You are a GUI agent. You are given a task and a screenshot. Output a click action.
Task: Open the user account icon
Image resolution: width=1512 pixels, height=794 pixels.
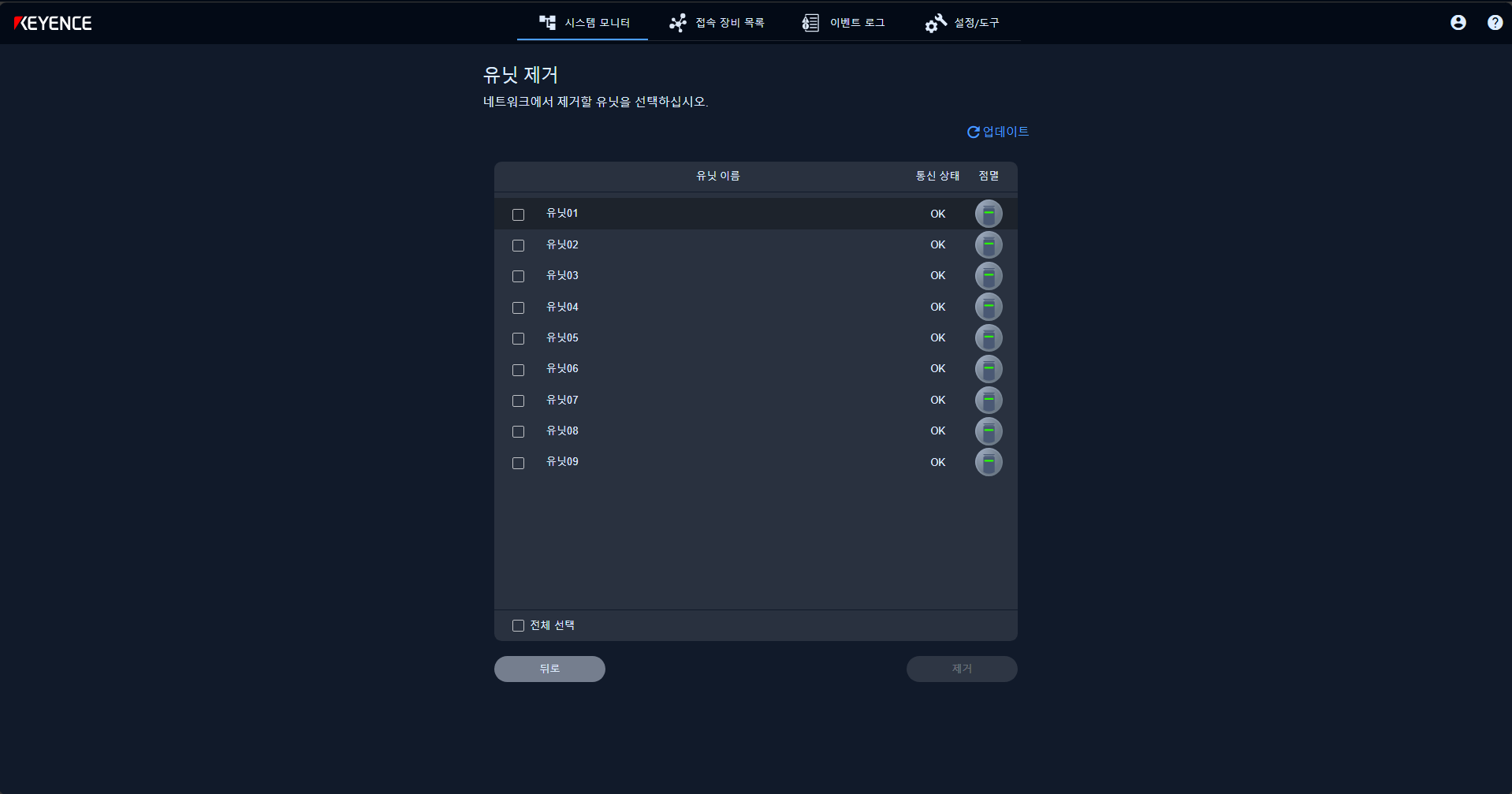point(1458,23)
